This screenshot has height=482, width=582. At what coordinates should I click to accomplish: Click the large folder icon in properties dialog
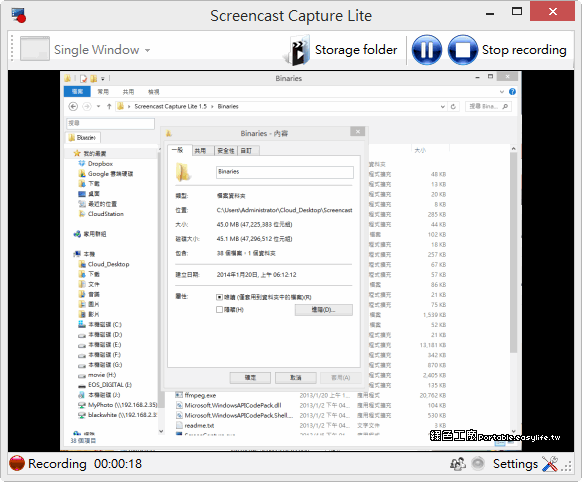(183, 173)
